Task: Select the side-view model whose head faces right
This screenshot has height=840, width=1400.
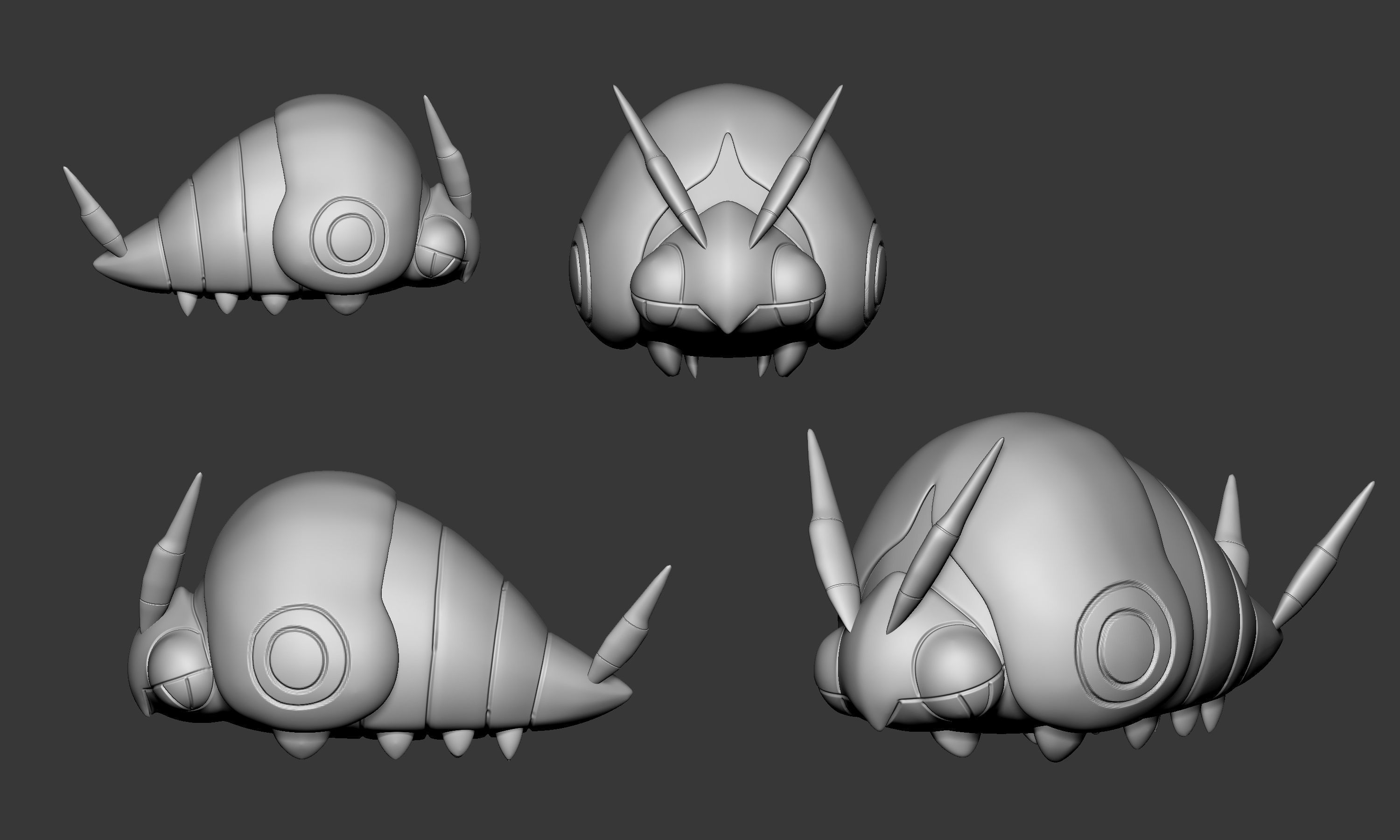Action: (x=272, y=205)
